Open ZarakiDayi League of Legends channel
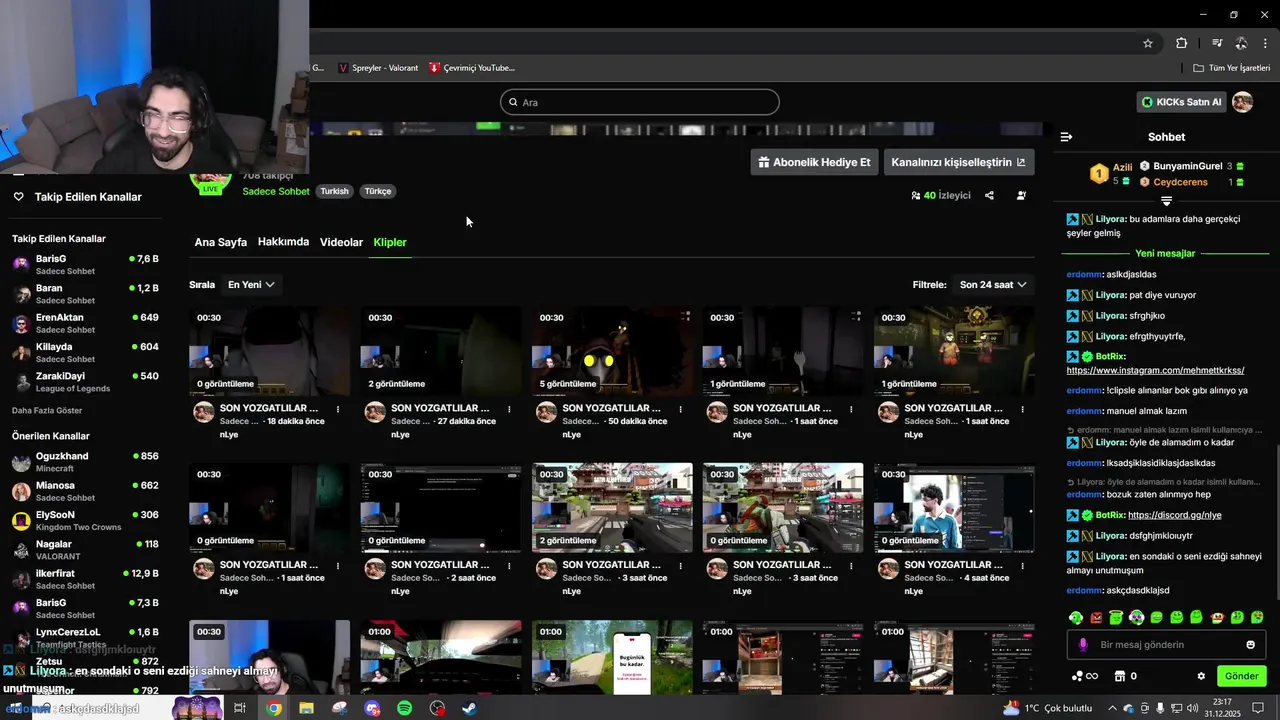The width and height of the screenshot is (1280, 720). point(85,382)
